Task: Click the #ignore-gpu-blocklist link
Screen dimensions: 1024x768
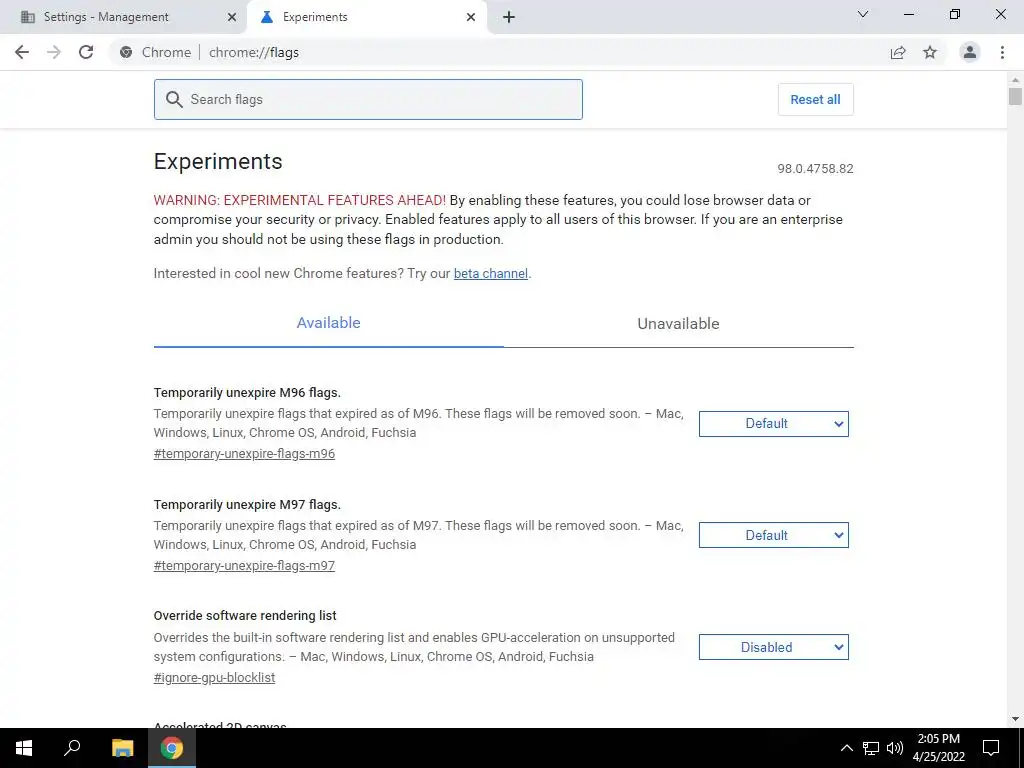Action: [x=214, y=677]
